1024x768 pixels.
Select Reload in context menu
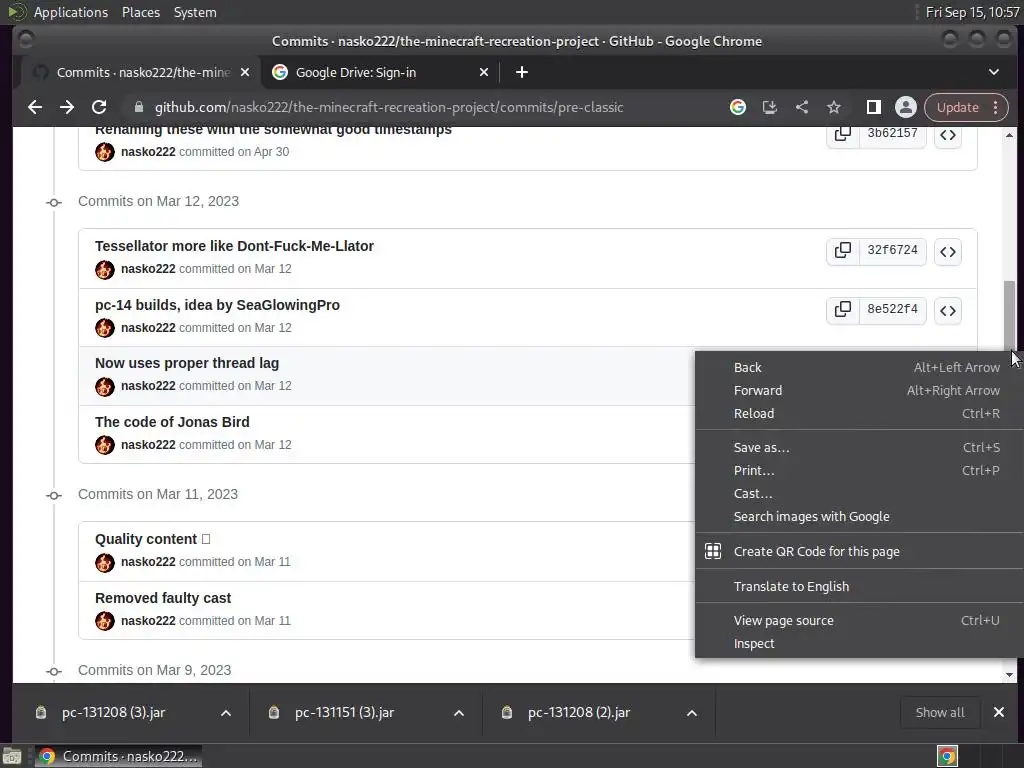point(859,413)
